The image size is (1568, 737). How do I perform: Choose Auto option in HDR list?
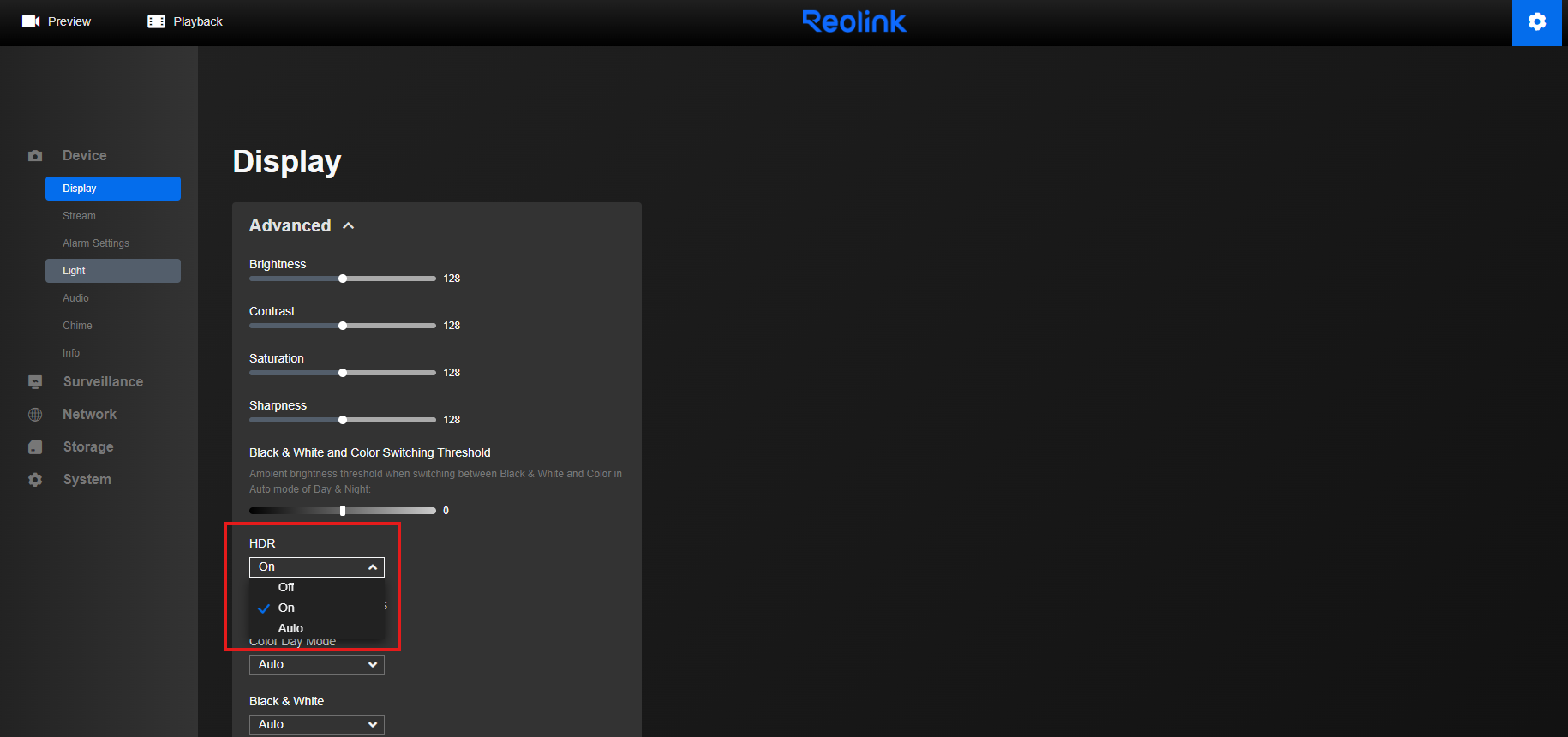click(x=290, y=628)
